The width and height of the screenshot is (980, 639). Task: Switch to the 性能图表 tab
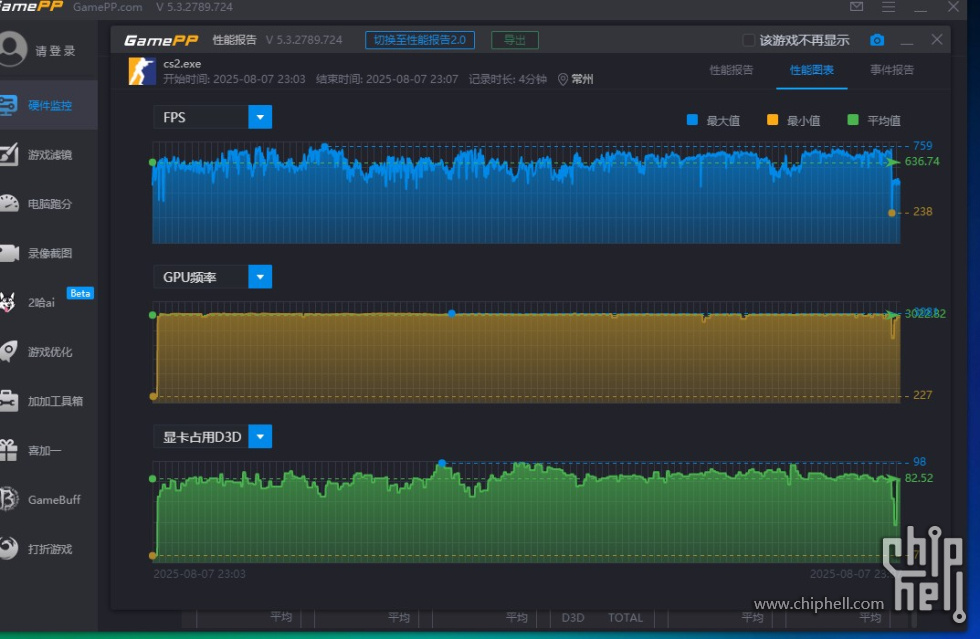click(812, 70)
